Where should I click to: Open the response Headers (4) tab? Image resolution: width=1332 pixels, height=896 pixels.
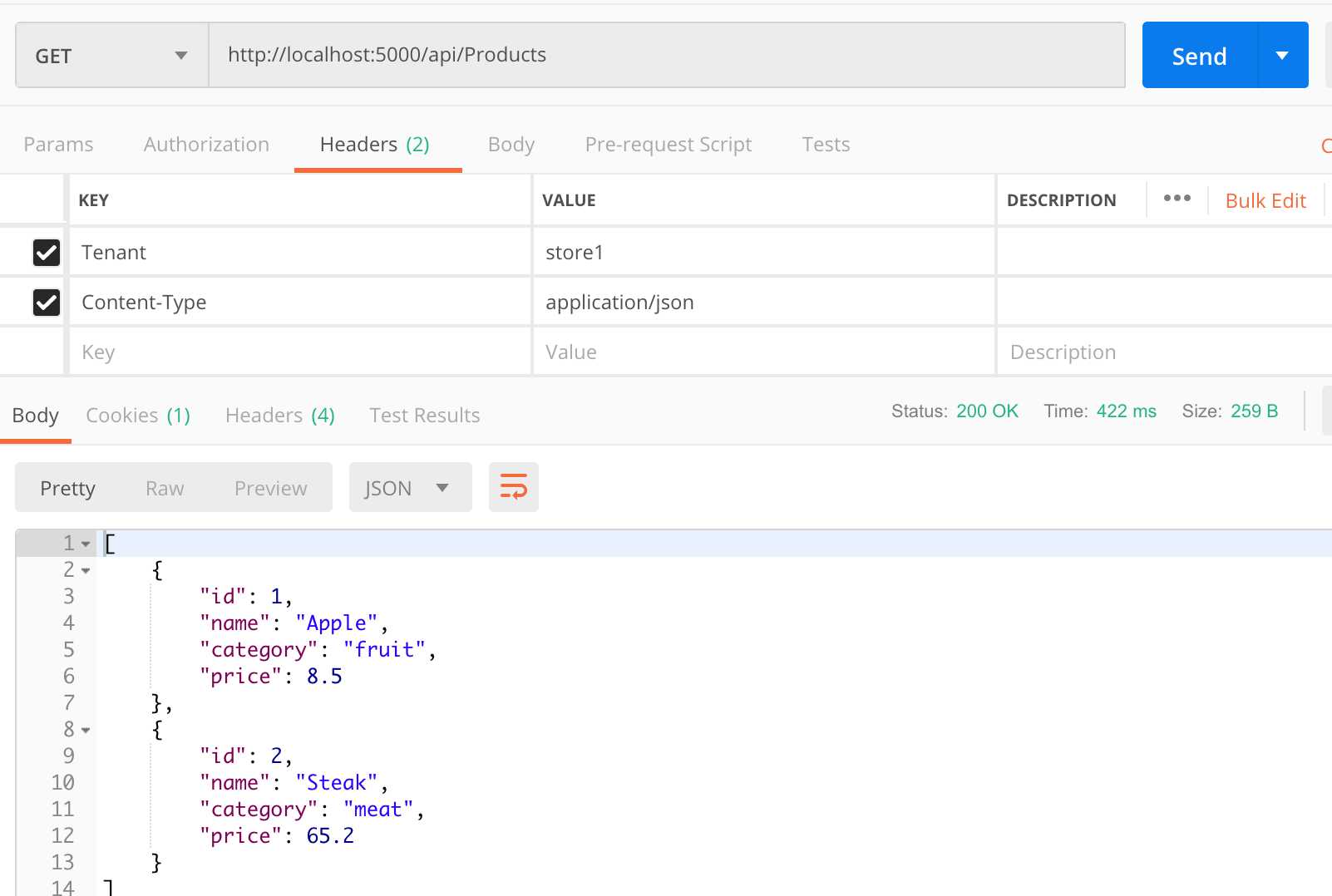point(280,415)
